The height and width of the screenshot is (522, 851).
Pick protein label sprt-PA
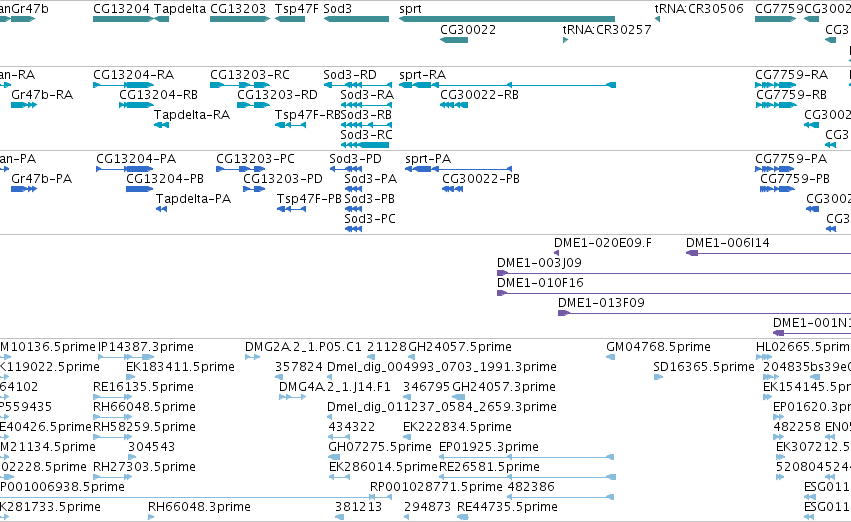pyautogui.click(x=428, y=158)
